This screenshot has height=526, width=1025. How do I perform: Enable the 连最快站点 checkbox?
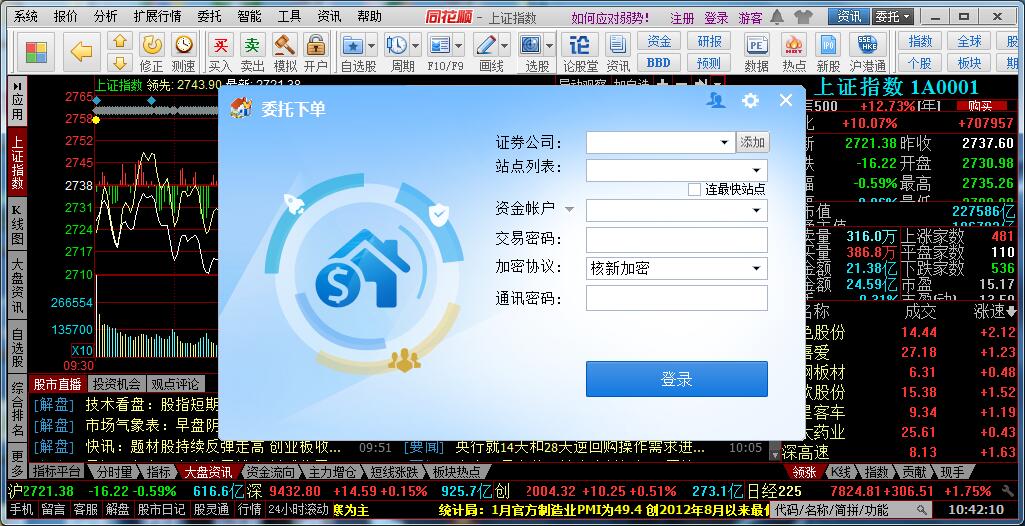point(694,189)
